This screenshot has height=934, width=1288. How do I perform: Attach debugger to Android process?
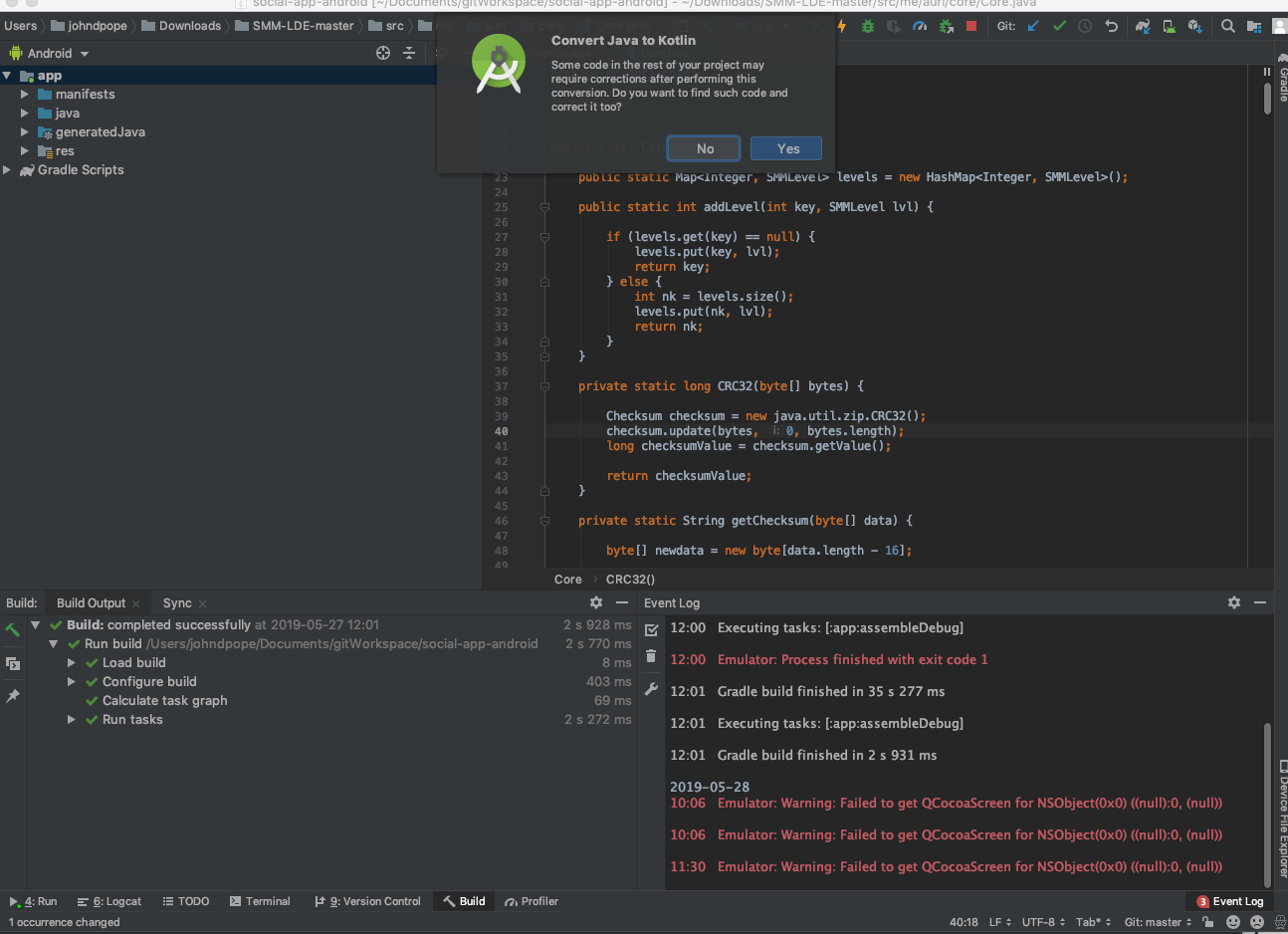point(946,26)
